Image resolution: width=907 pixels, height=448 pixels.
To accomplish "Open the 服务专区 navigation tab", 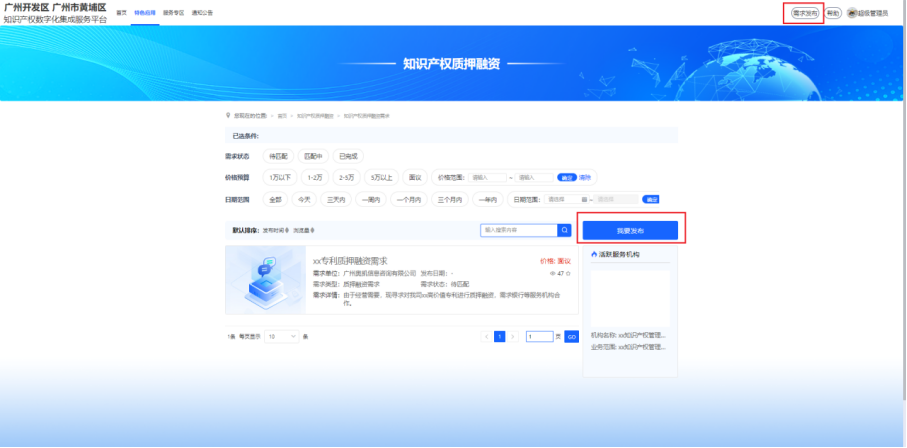I will (174, 13).
